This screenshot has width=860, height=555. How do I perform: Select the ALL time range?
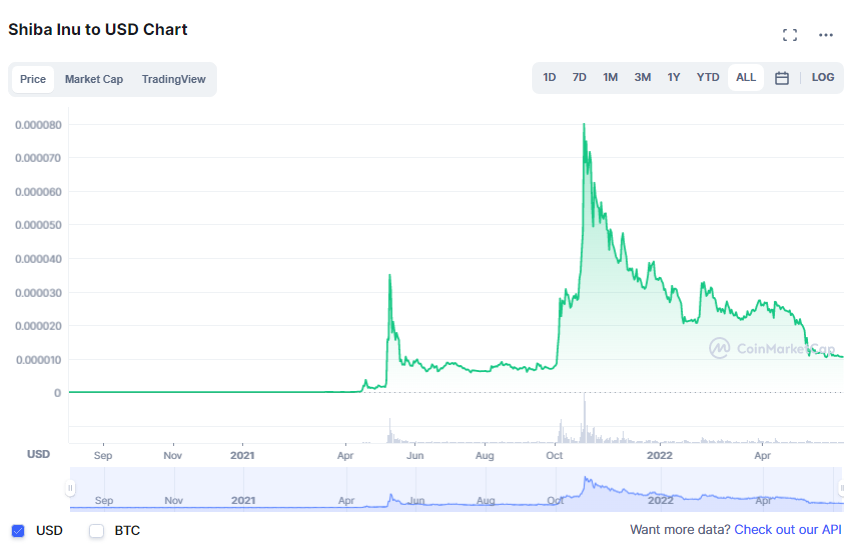[745, 77]
